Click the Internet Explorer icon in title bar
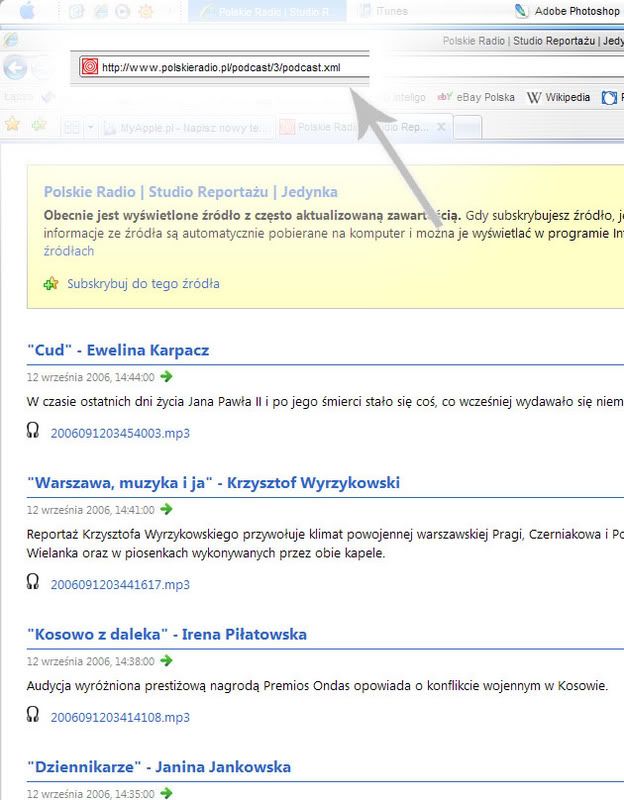Viewport: 624px width, 800px height. [10, 39]
